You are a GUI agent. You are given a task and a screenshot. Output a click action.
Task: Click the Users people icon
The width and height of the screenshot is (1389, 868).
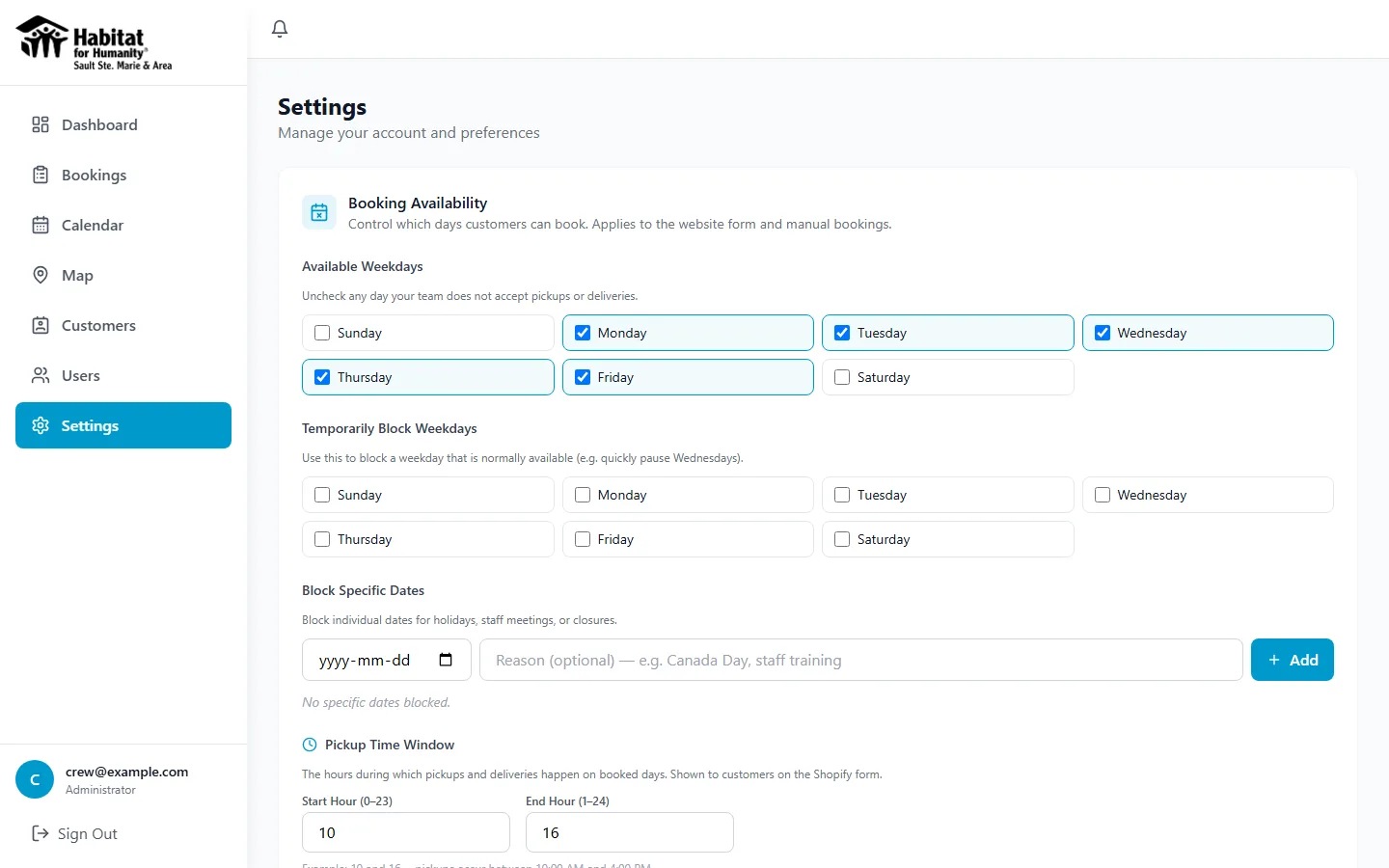coord(41,375)
